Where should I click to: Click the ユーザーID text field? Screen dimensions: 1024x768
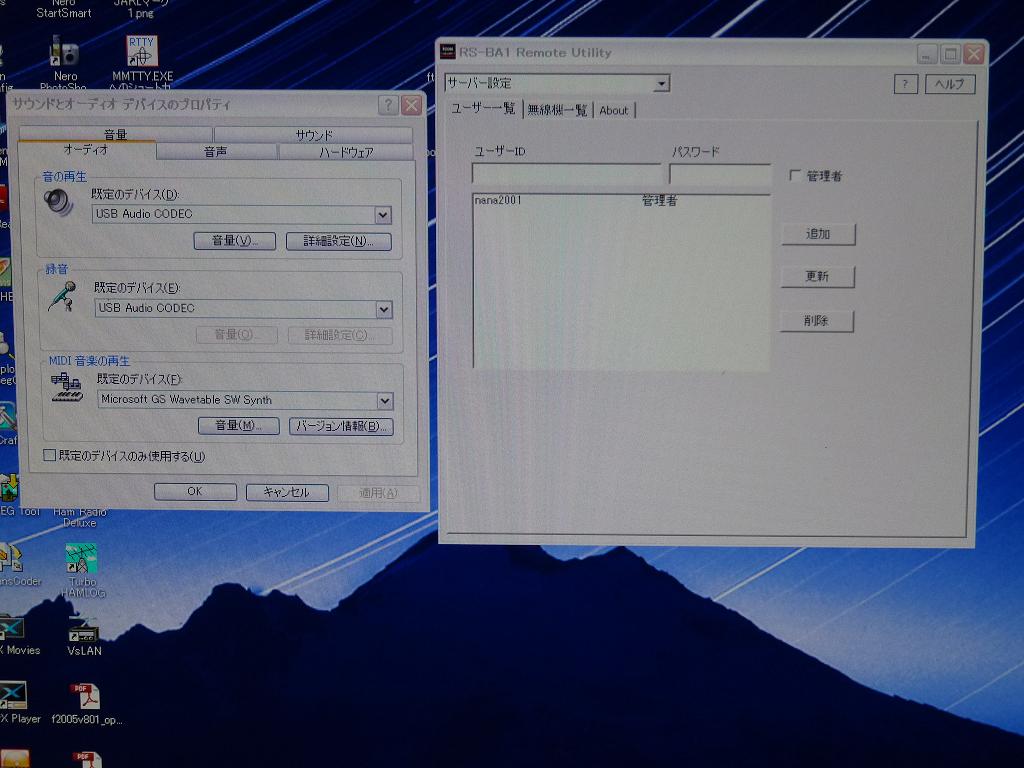(566, 175)
